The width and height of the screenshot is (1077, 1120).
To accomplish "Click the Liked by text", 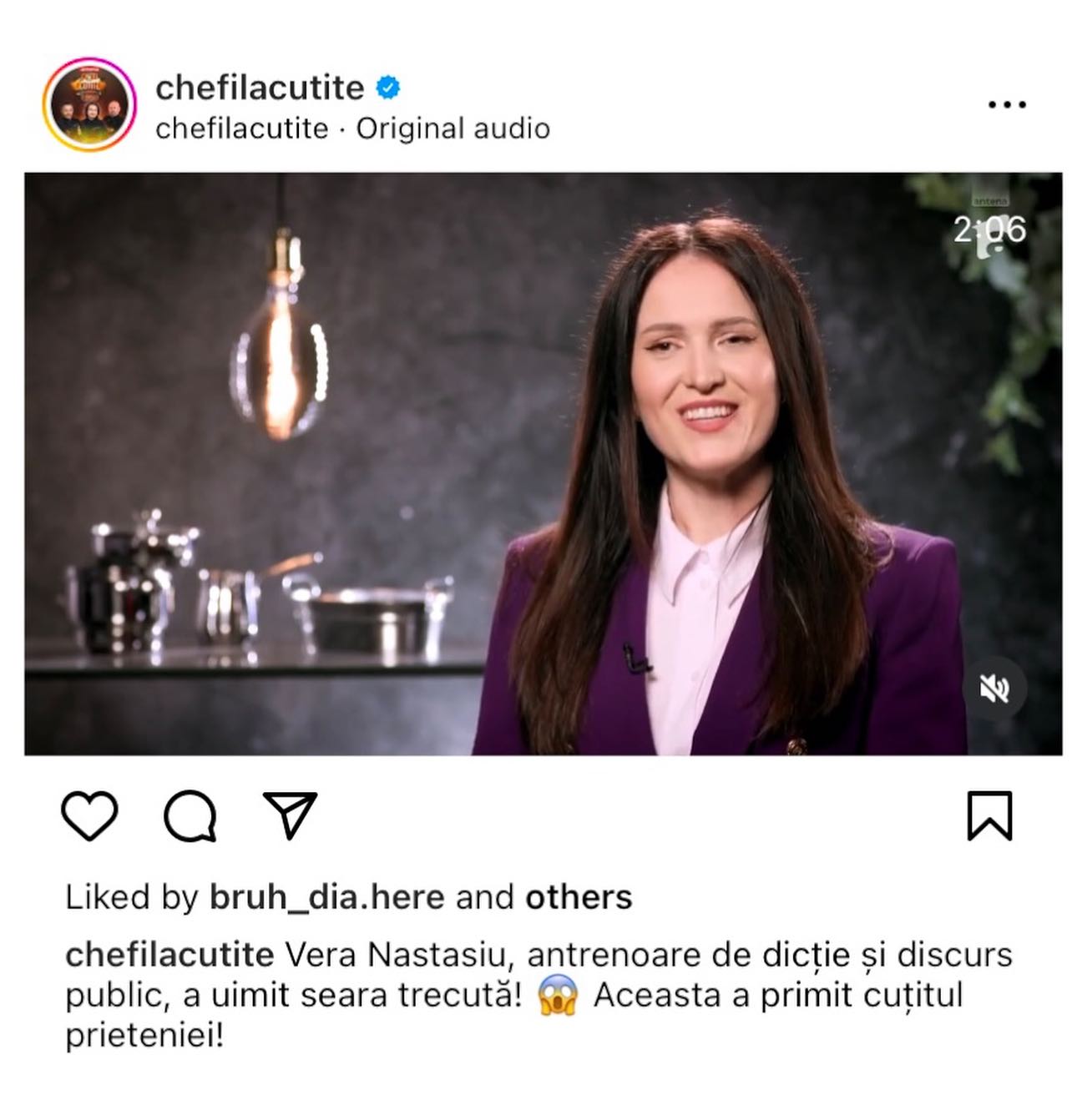I will click(x=132, y=898).
